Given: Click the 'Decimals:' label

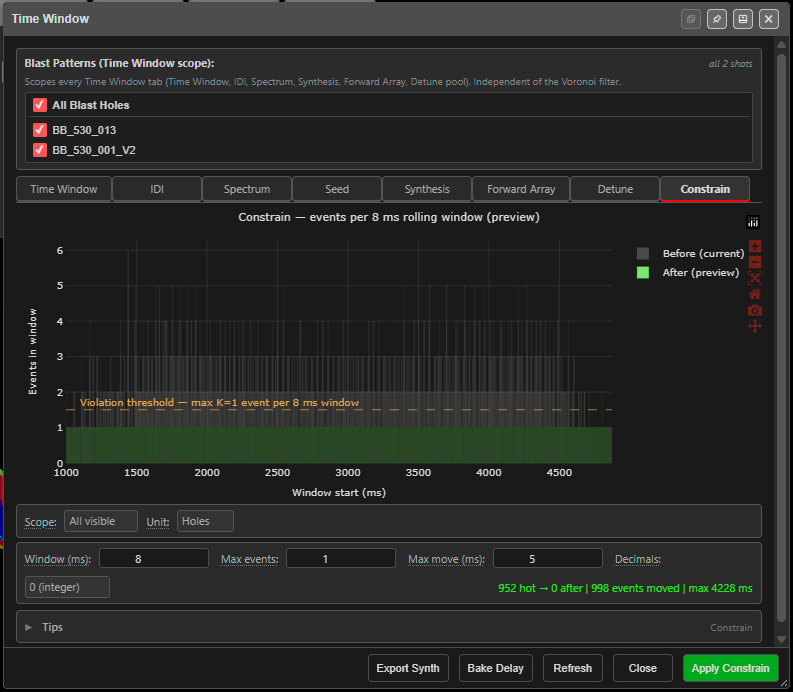Looking at the screenshot, I should tap(638, 559).
